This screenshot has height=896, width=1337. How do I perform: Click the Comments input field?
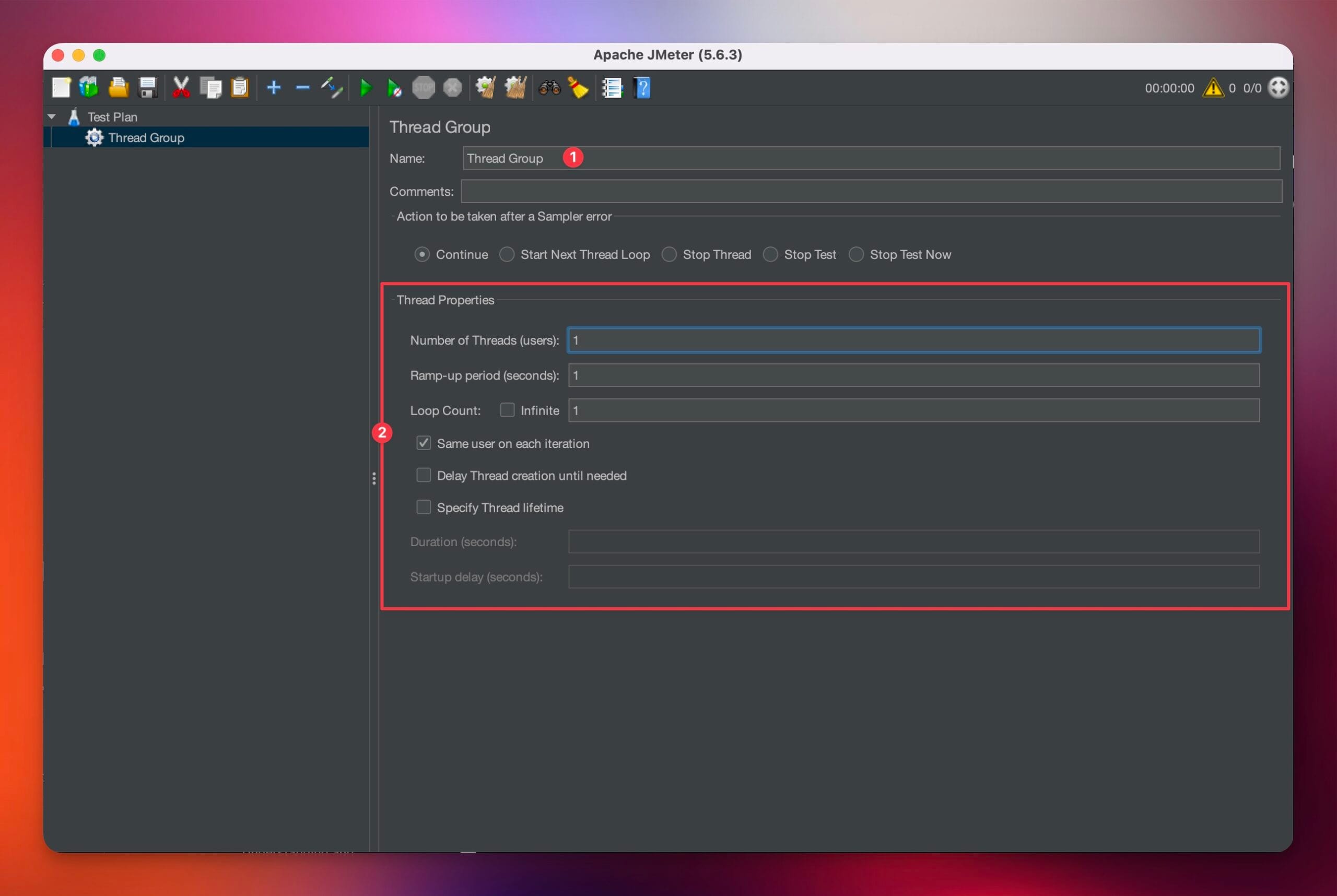click(x=871, y=191)
